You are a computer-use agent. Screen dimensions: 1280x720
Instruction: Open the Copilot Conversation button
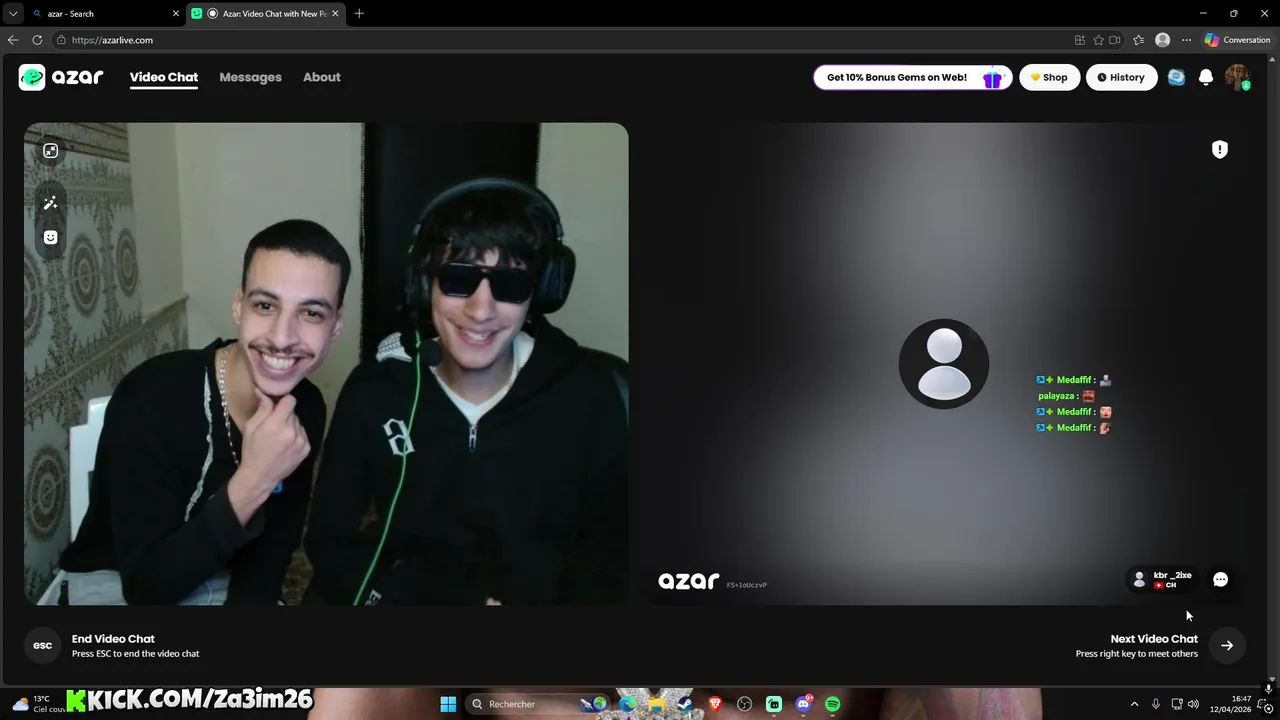coord(1238,40)
